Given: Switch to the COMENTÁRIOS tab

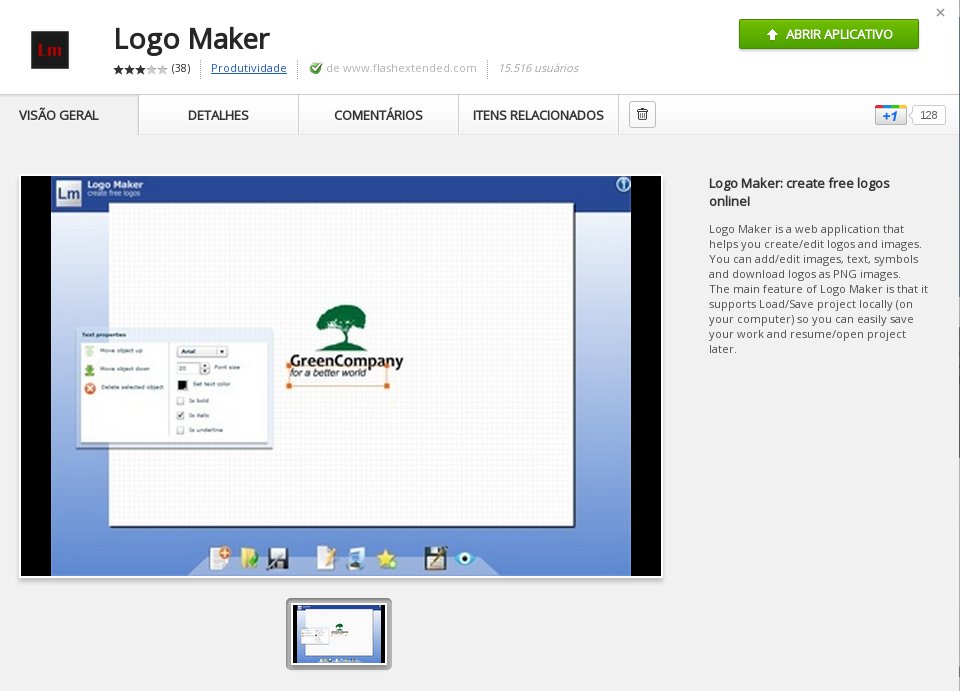Looking at the screenshot, I should click(x=378, y=115).
